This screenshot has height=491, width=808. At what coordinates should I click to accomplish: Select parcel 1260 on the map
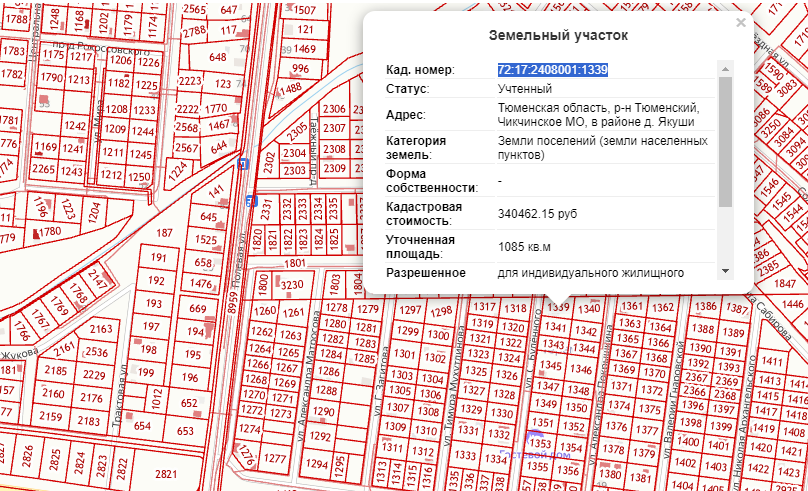click(265, 311)
